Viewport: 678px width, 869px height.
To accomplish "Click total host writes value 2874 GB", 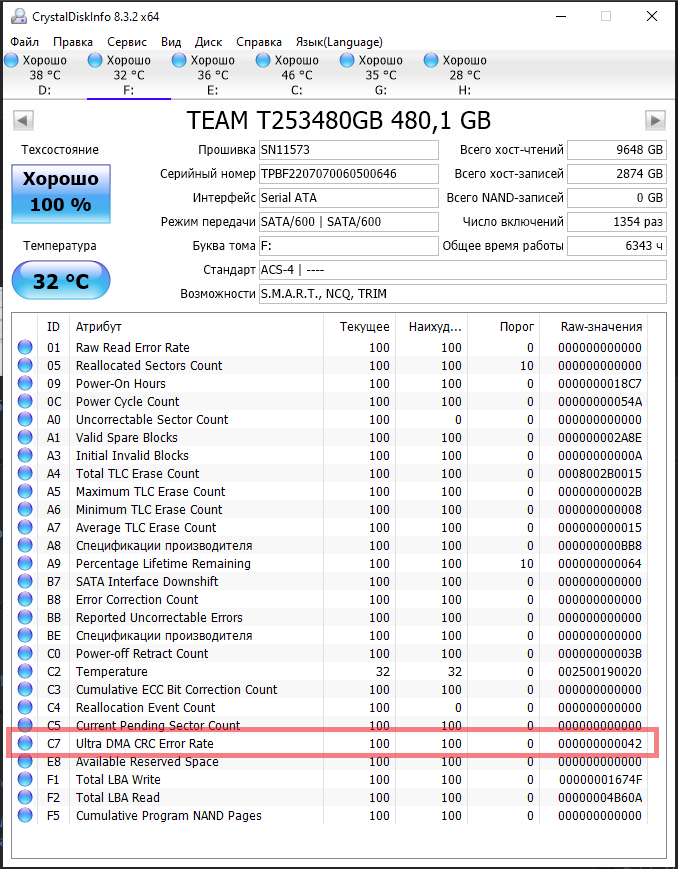I will pos(616,174).
